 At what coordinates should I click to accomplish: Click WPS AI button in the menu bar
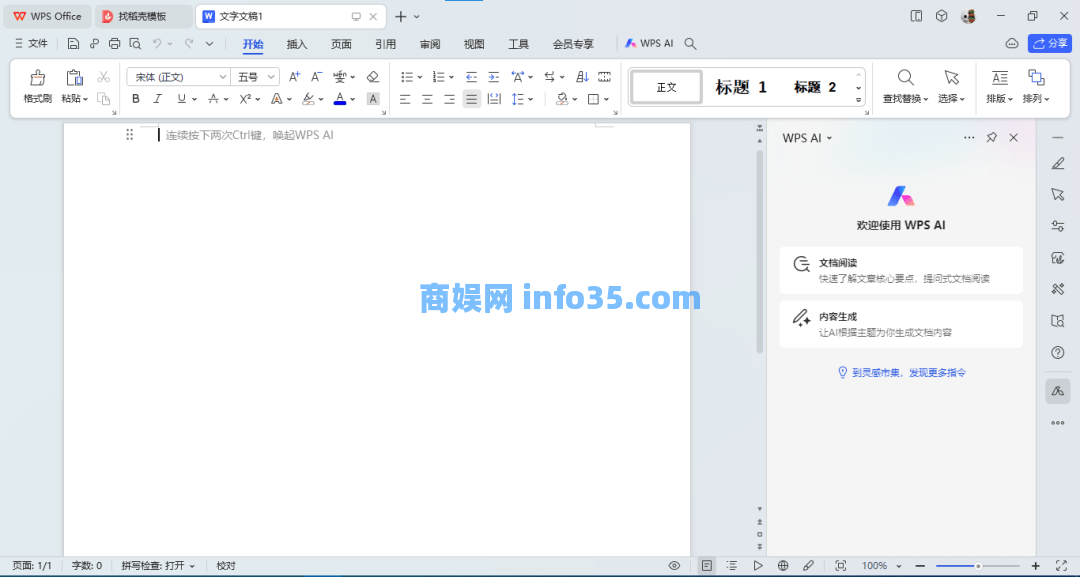tap(649, 43)
